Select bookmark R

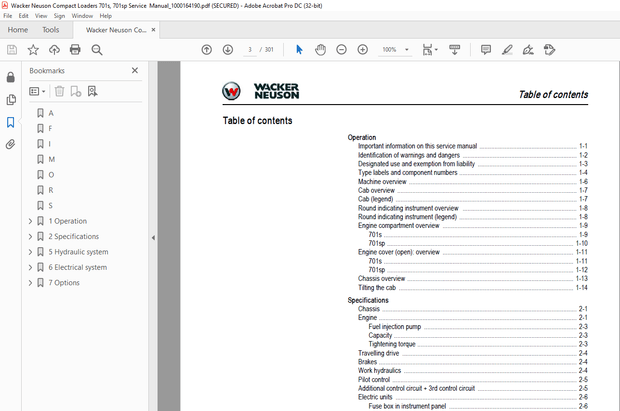tap(51, 190)
